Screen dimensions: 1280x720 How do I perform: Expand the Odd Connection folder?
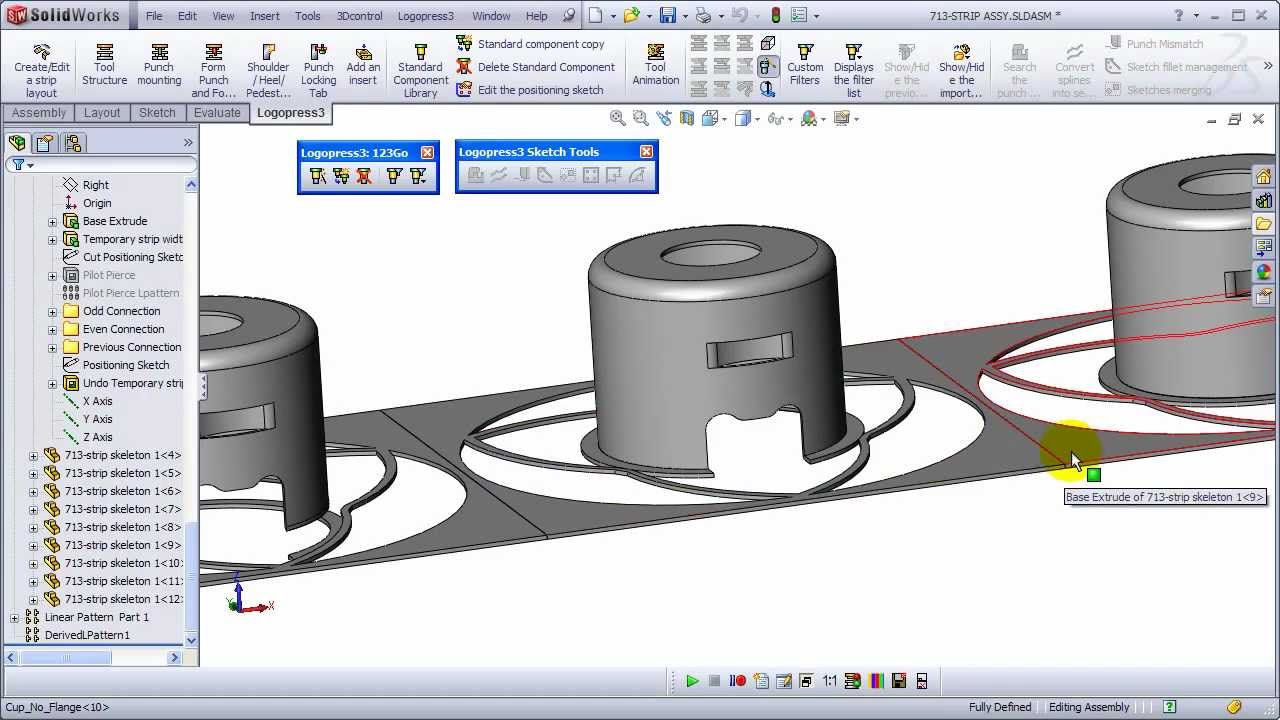tap(52, 311)
